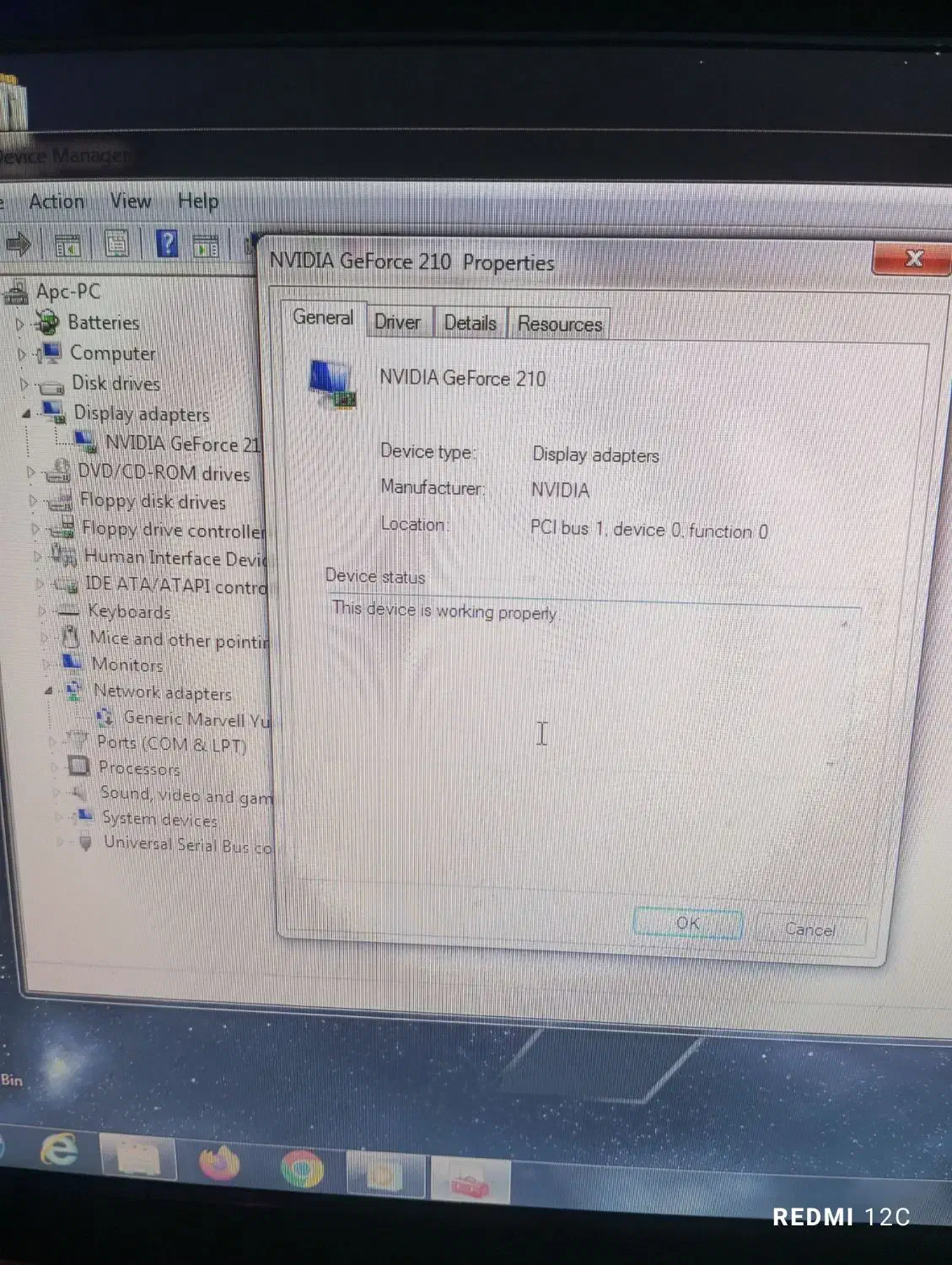Click the red toolbox taskbar icon
This screenshot has width=952, height=1265.
coord(471,1182)
